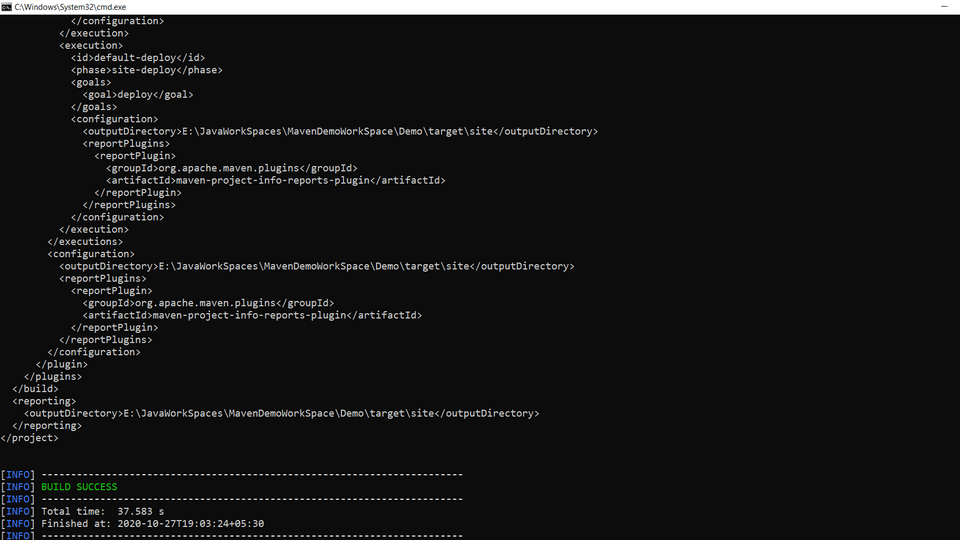Click the closing </project> tag
The height and width of the screenshot is (540, 960).
(30, 438)
